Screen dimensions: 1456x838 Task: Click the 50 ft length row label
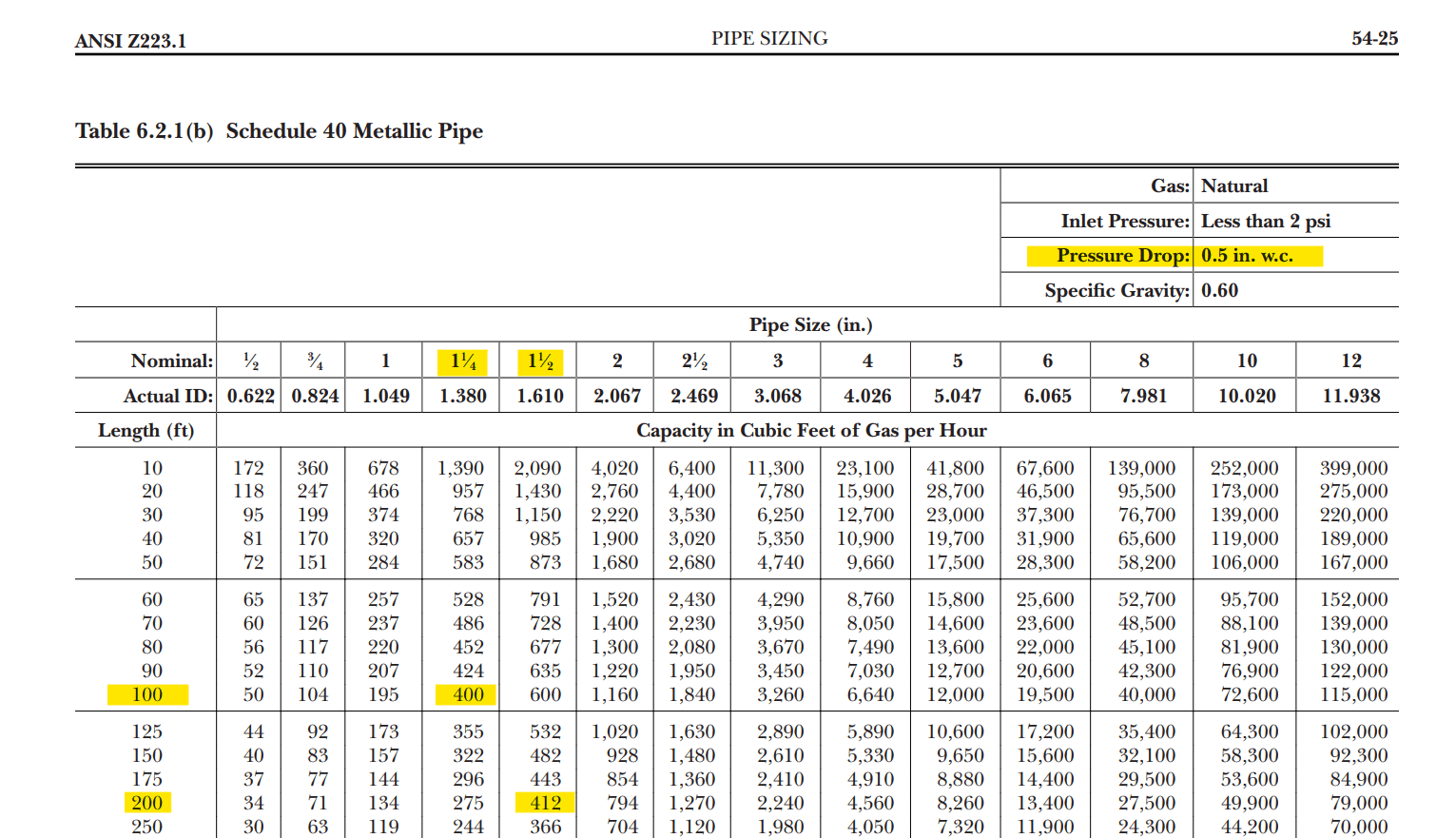click(x=152, y=562)
